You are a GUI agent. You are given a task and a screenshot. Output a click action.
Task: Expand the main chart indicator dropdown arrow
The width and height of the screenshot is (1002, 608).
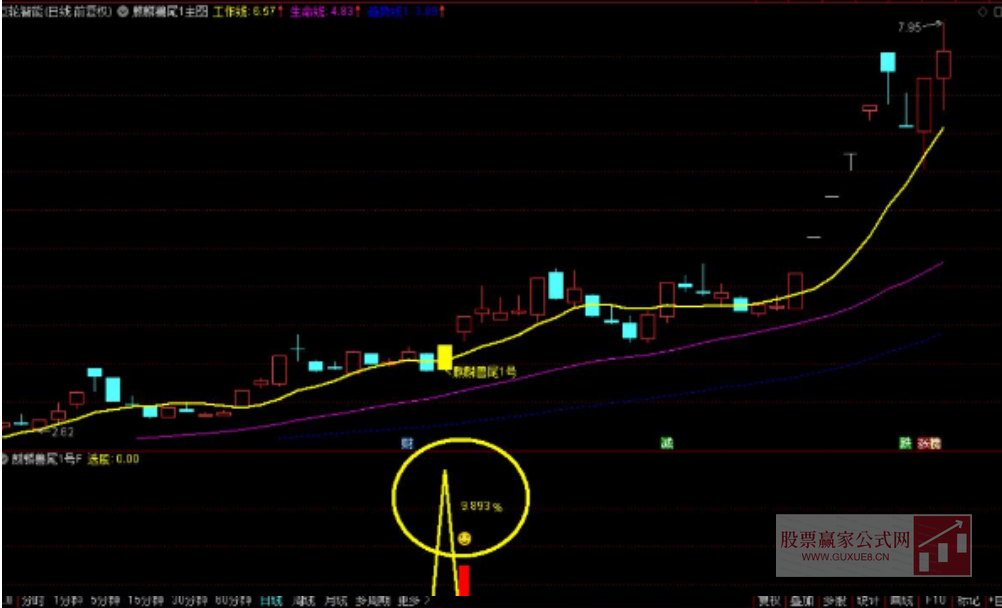tap(124, 13)
